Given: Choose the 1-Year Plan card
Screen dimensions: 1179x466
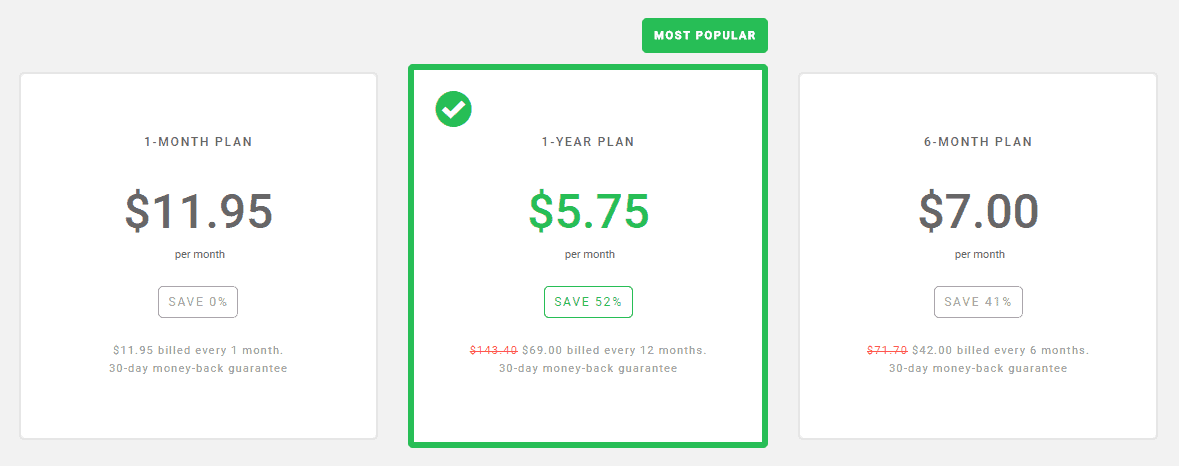Looking at the screenshot, I should pyautogui.click(x=588, y=256).
